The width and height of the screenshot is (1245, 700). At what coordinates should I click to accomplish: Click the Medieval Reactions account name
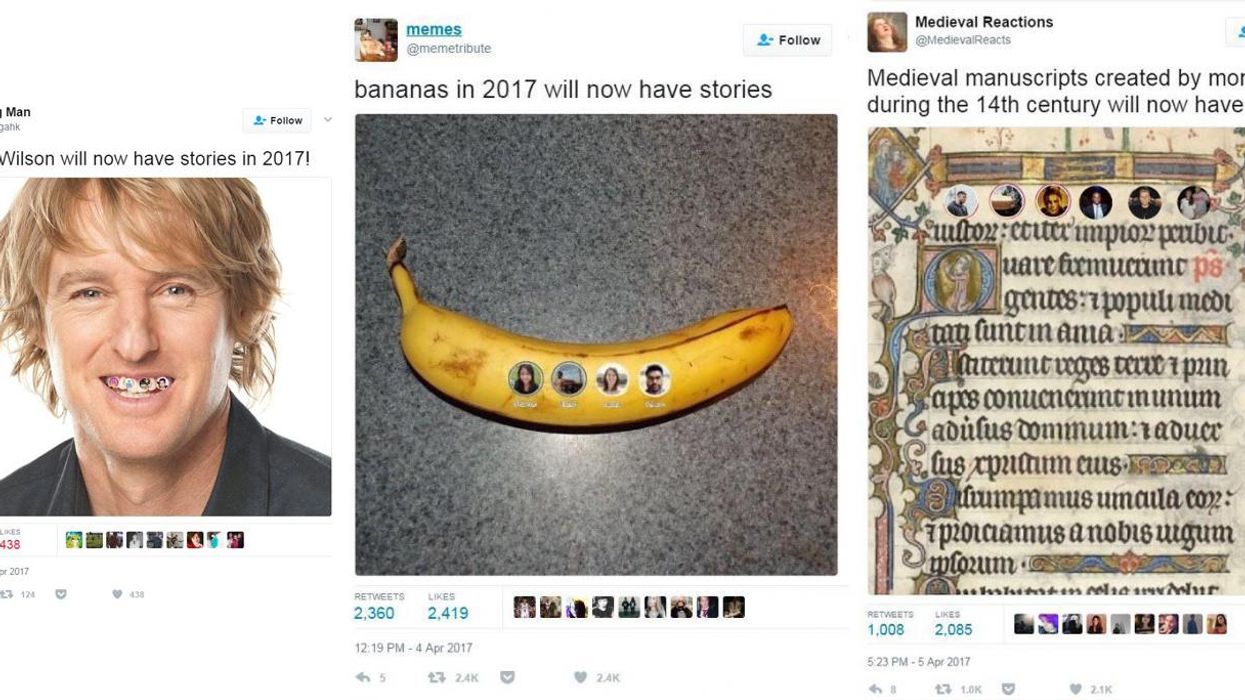click(983, 22)
